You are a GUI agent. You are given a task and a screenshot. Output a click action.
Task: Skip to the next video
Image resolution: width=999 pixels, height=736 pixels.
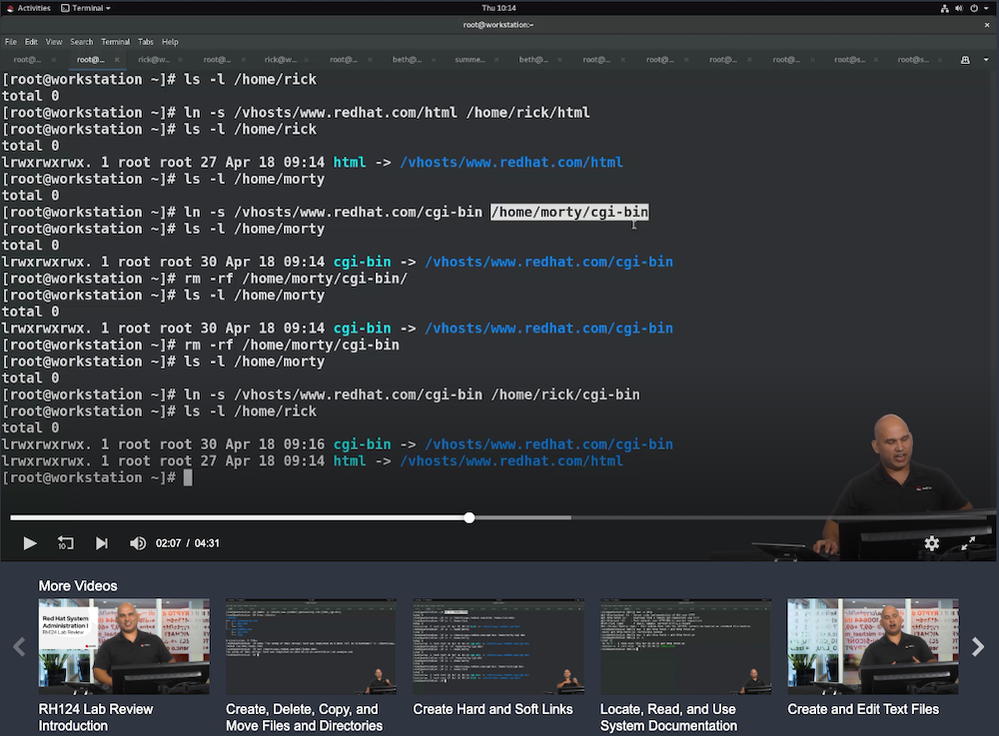click(101, 543)
